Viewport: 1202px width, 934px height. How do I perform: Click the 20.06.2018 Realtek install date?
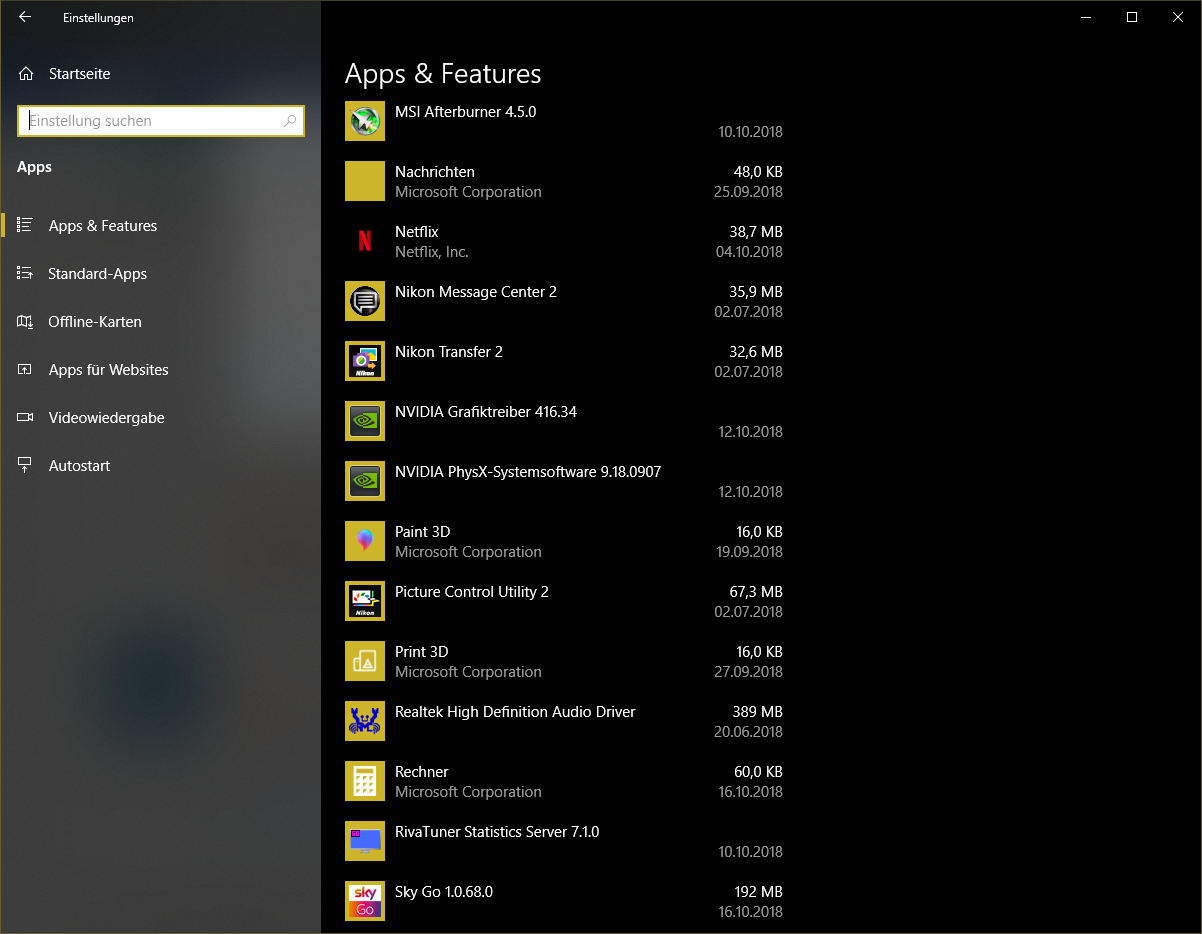(750, 732)
